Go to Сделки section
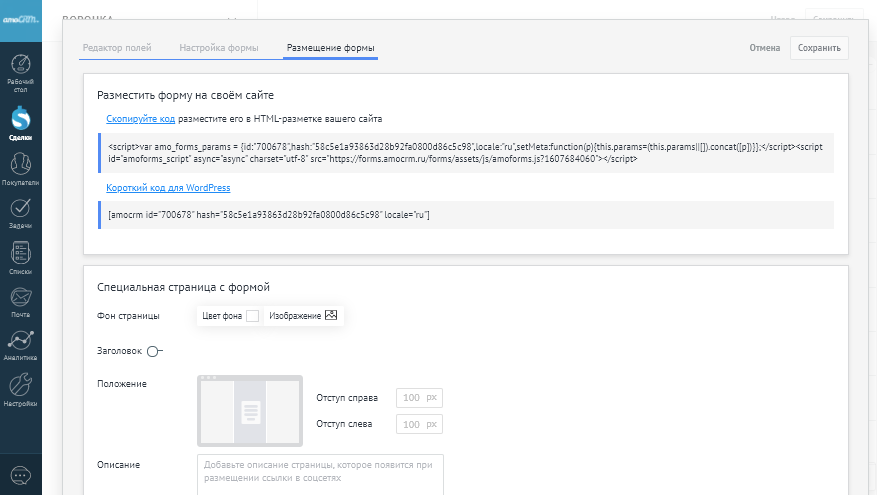 click(21, 123)
